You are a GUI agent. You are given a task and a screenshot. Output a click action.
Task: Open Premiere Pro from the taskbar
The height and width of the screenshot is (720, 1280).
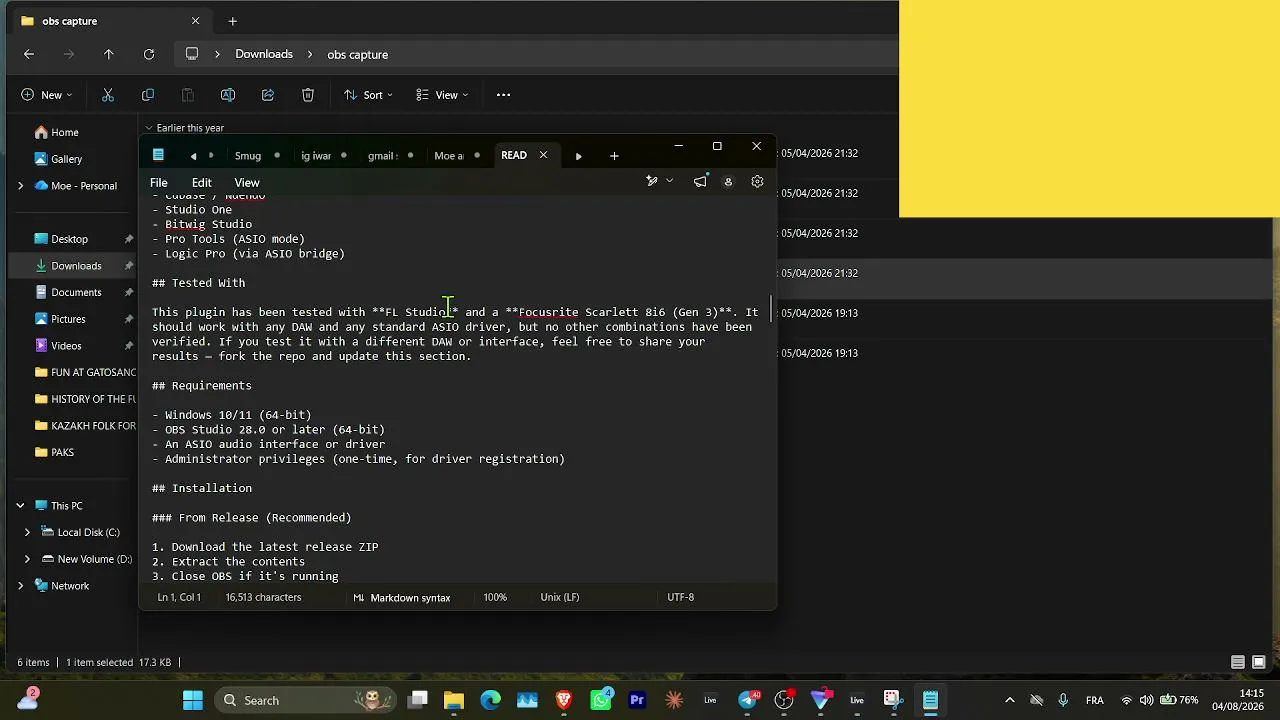637,700
